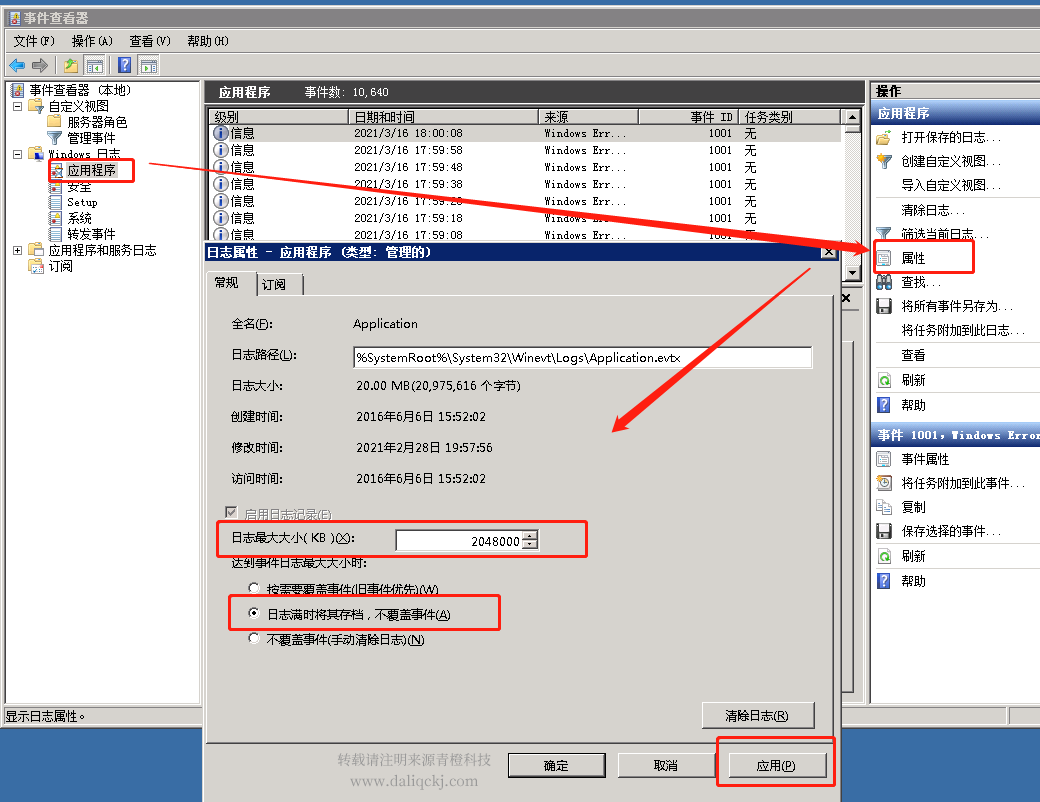The image size is (1040, 802).
Task: Open 属性 in Actions pane
Action: [913, 258]
